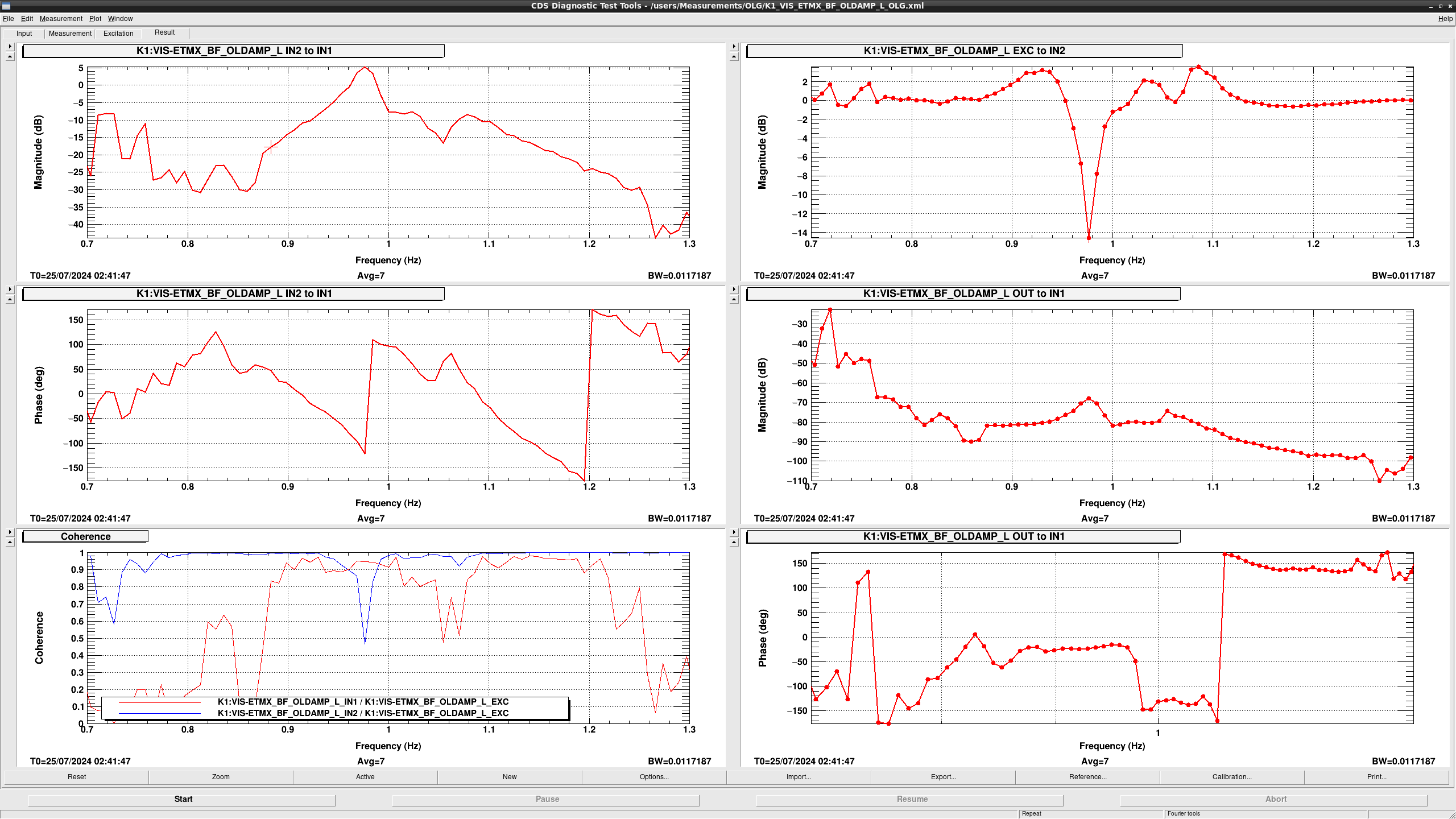This screenshot has height=819, width=1456.
Task: Click the red cross cursor marker on magnitude trace
Action: pos(271,147)
